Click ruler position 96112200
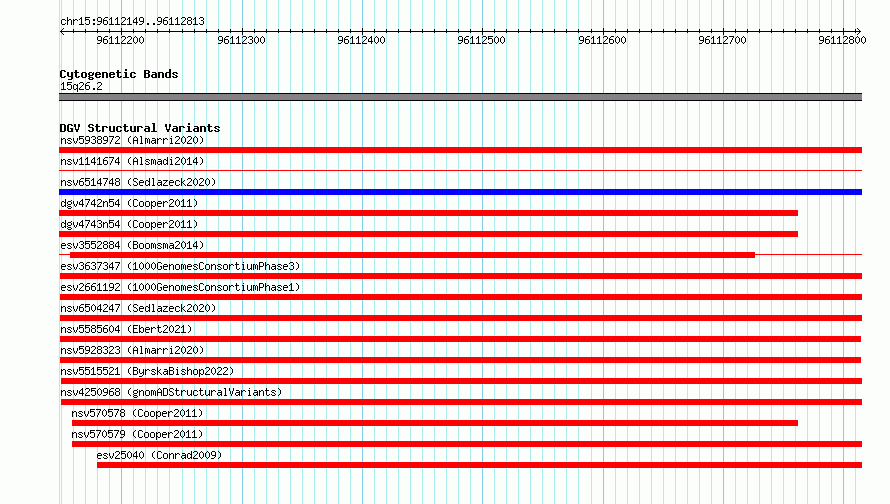The image size is (890, 504). (x=120, y=40)
